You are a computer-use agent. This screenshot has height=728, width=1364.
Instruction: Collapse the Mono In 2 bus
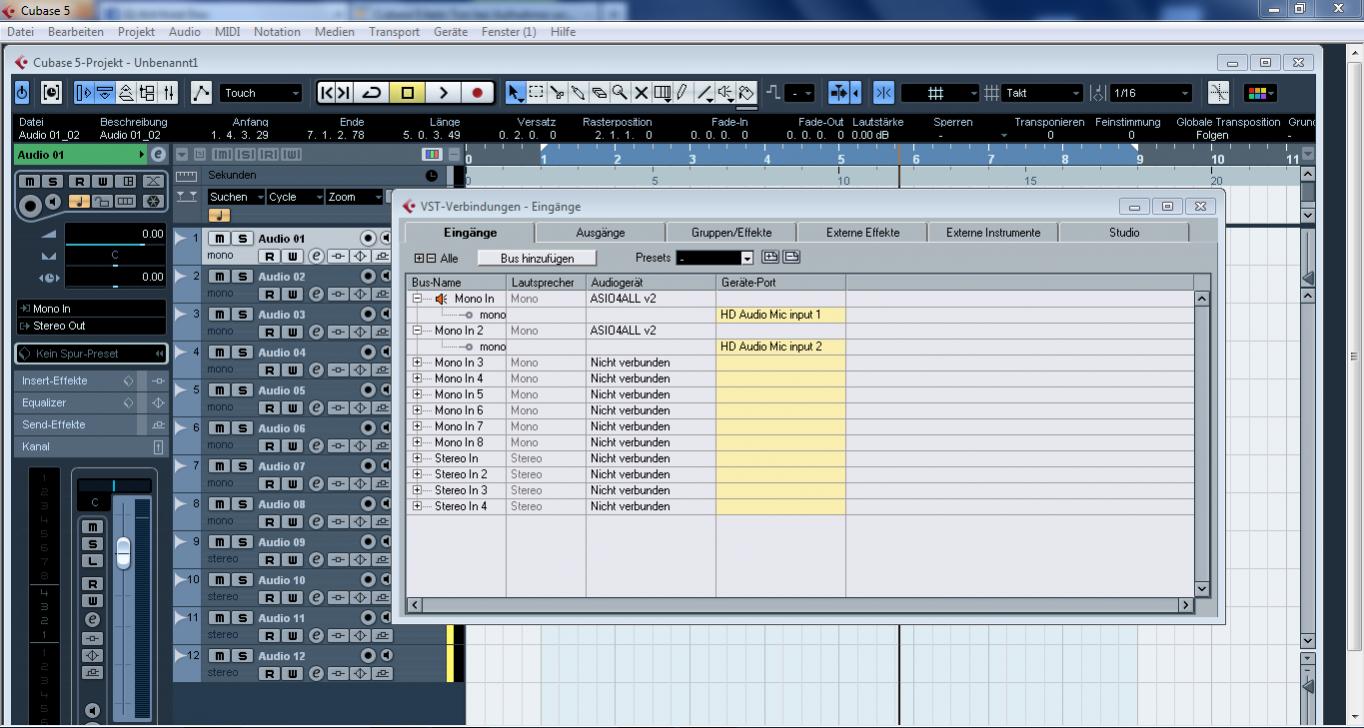(418, 330)
